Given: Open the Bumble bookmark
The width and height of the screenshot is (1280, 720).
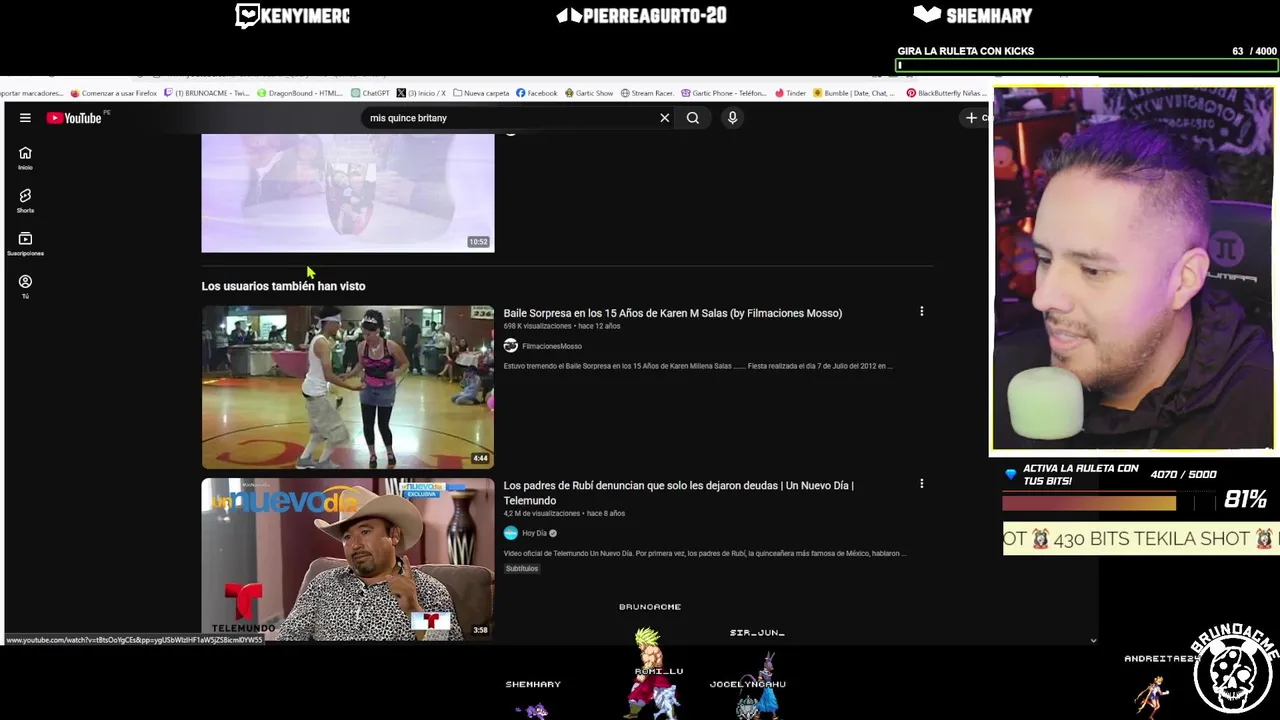Looking at the screenshot, I should pyautogui.click(x=855, y=93).
